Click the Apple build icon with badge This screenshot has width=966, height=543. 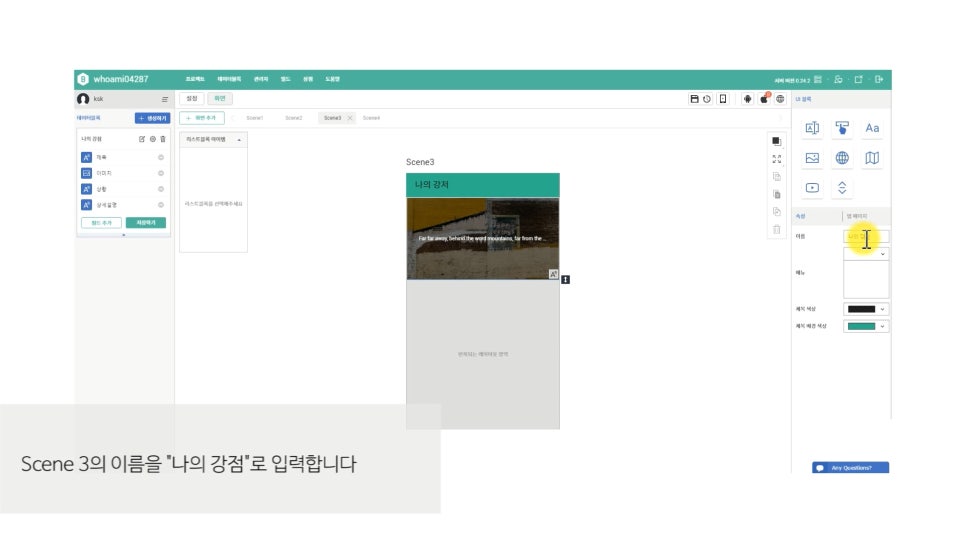click(x=764, y=99)
